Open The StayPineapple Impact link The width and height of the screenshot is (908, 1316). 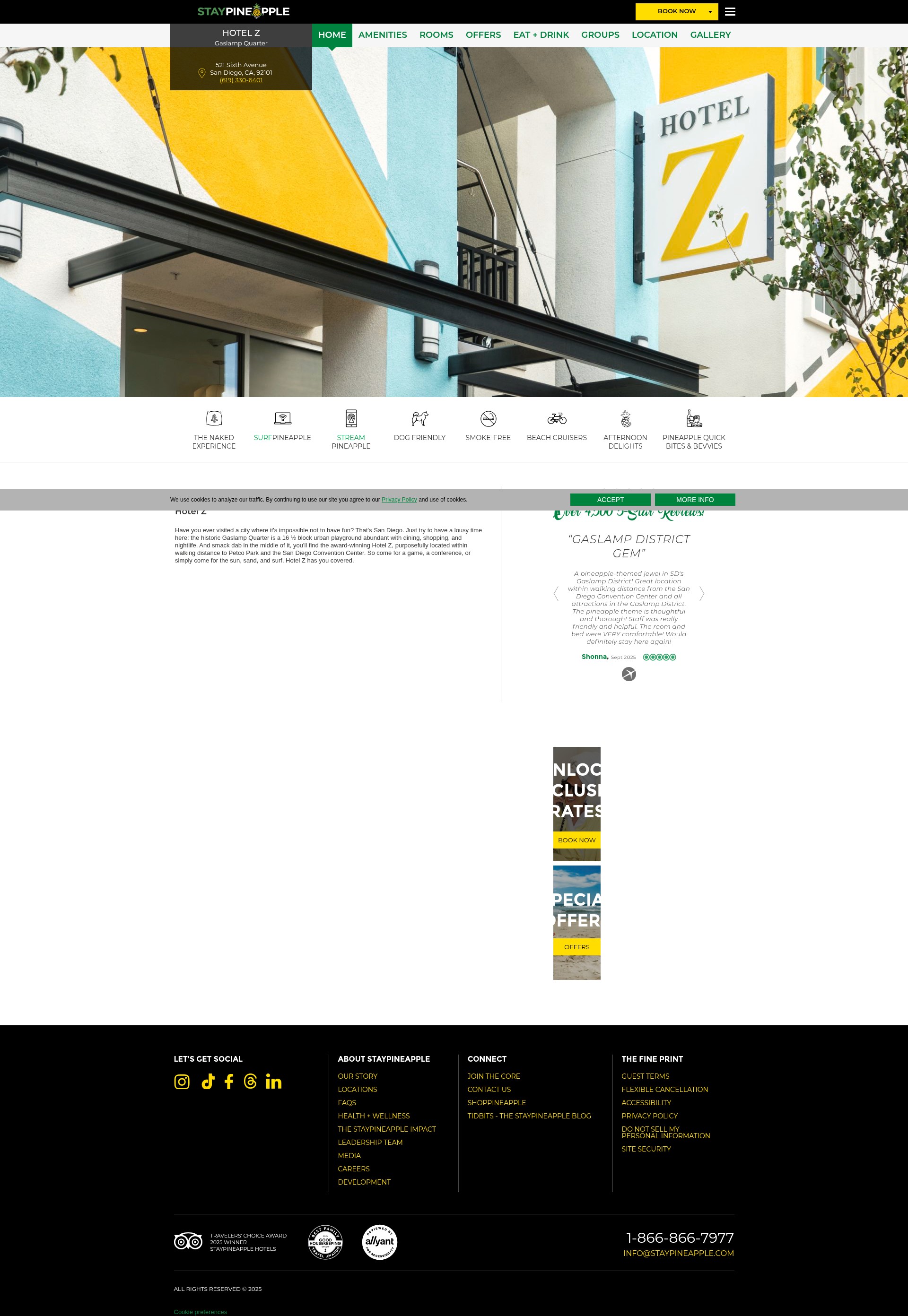click(387, 1129)
